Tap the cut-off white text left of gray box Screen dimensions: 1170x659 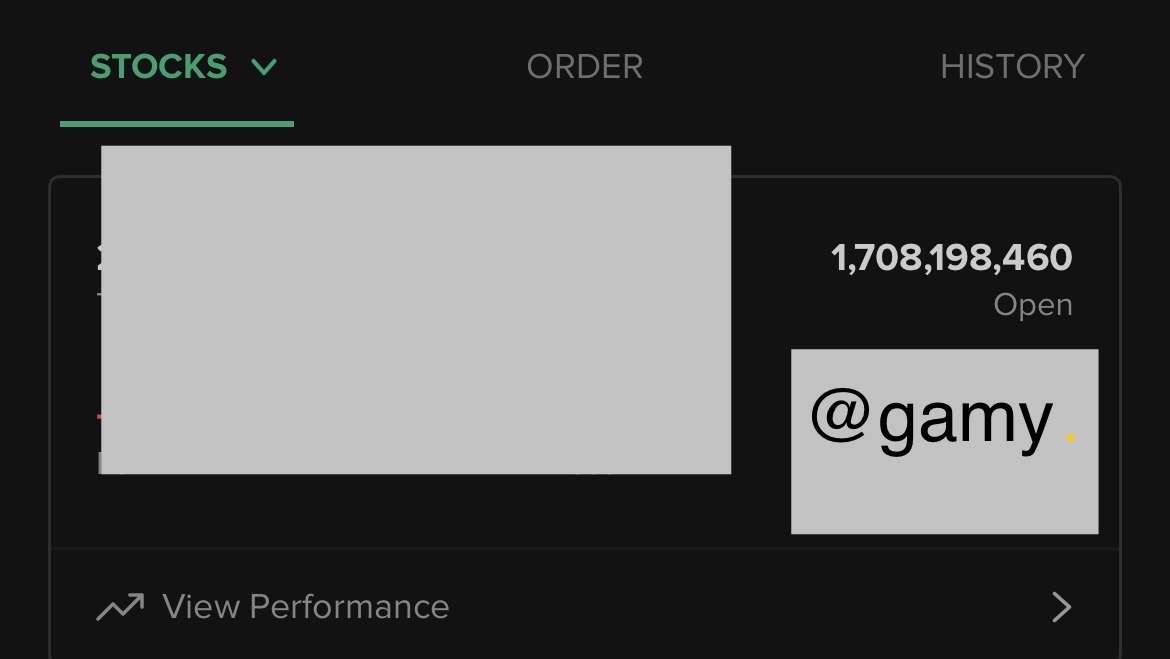(x=99, y=258)
